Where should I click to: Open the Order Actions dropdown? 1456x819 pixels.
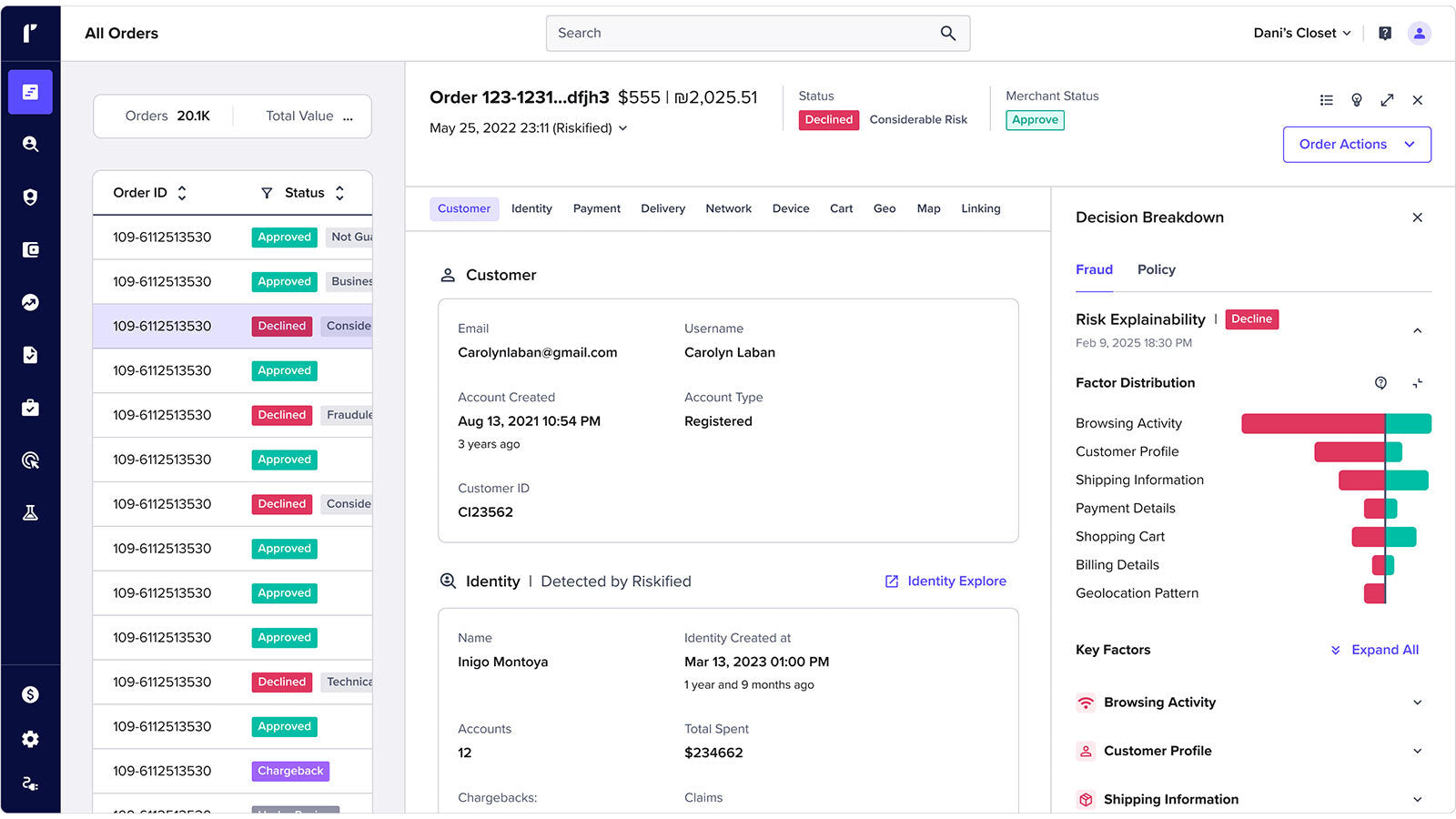point(1356,145)
